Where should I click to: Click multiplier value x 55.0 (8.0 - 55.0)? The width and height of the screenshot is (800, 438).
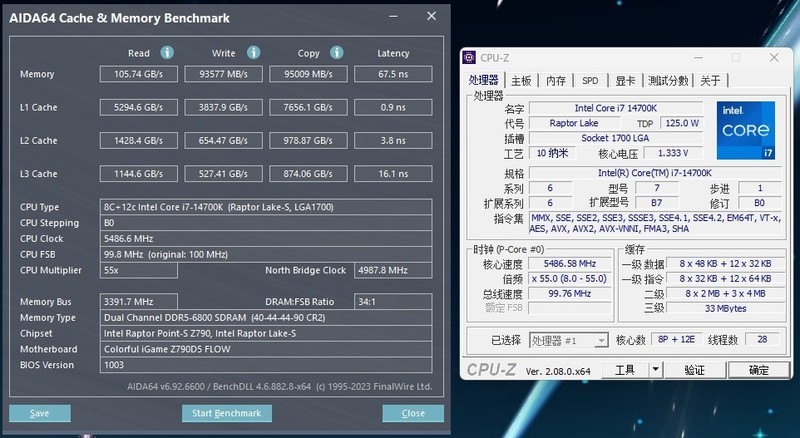point(569,279)
